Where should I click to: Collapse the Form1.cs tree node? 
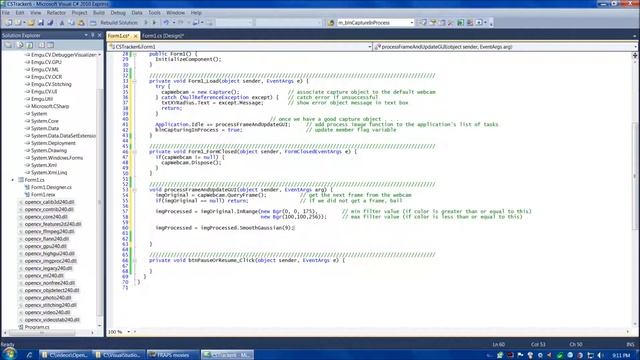[x=13, y=180]
